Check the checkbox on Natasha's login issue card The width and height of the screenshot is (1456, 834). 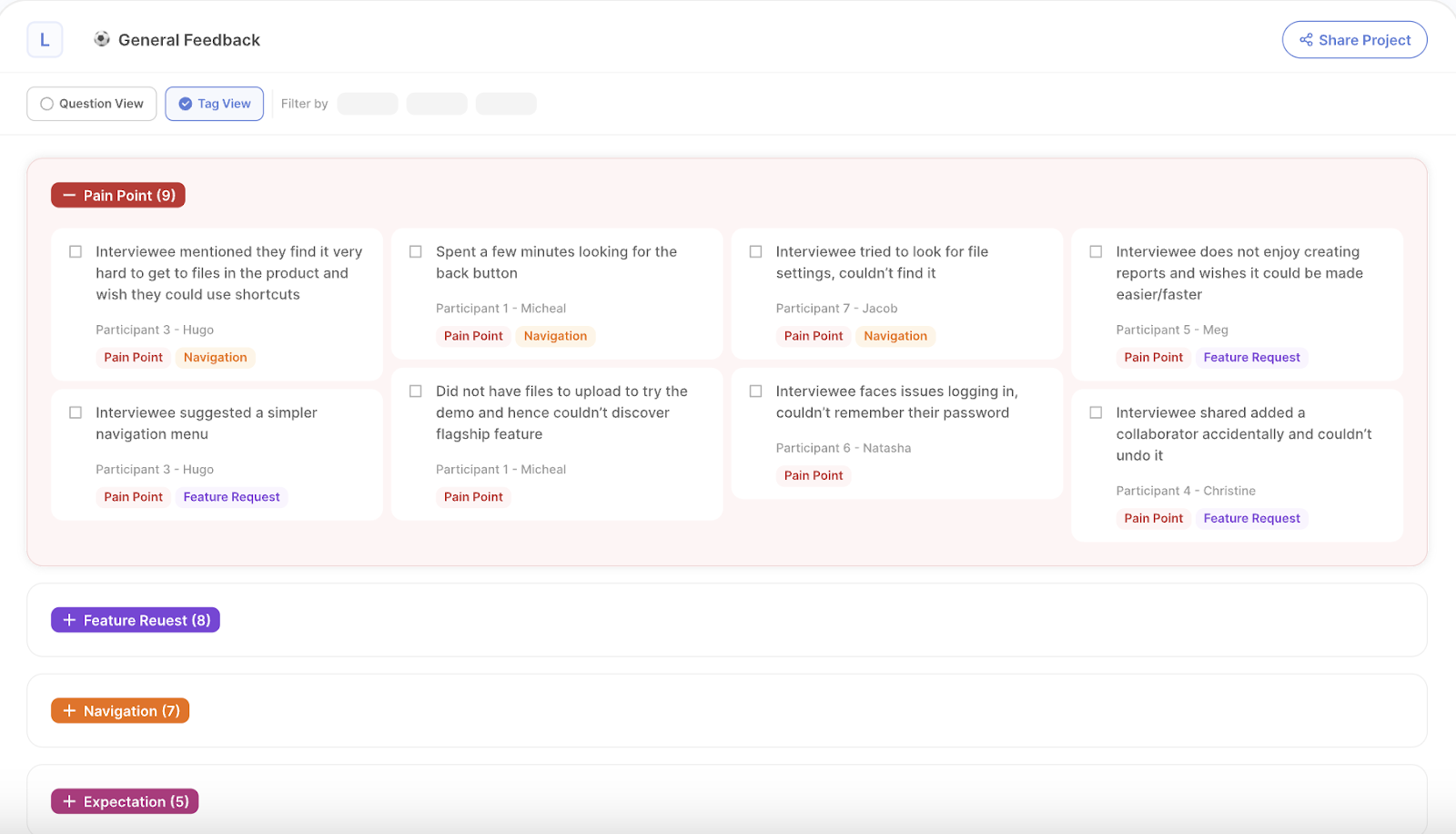755,391
